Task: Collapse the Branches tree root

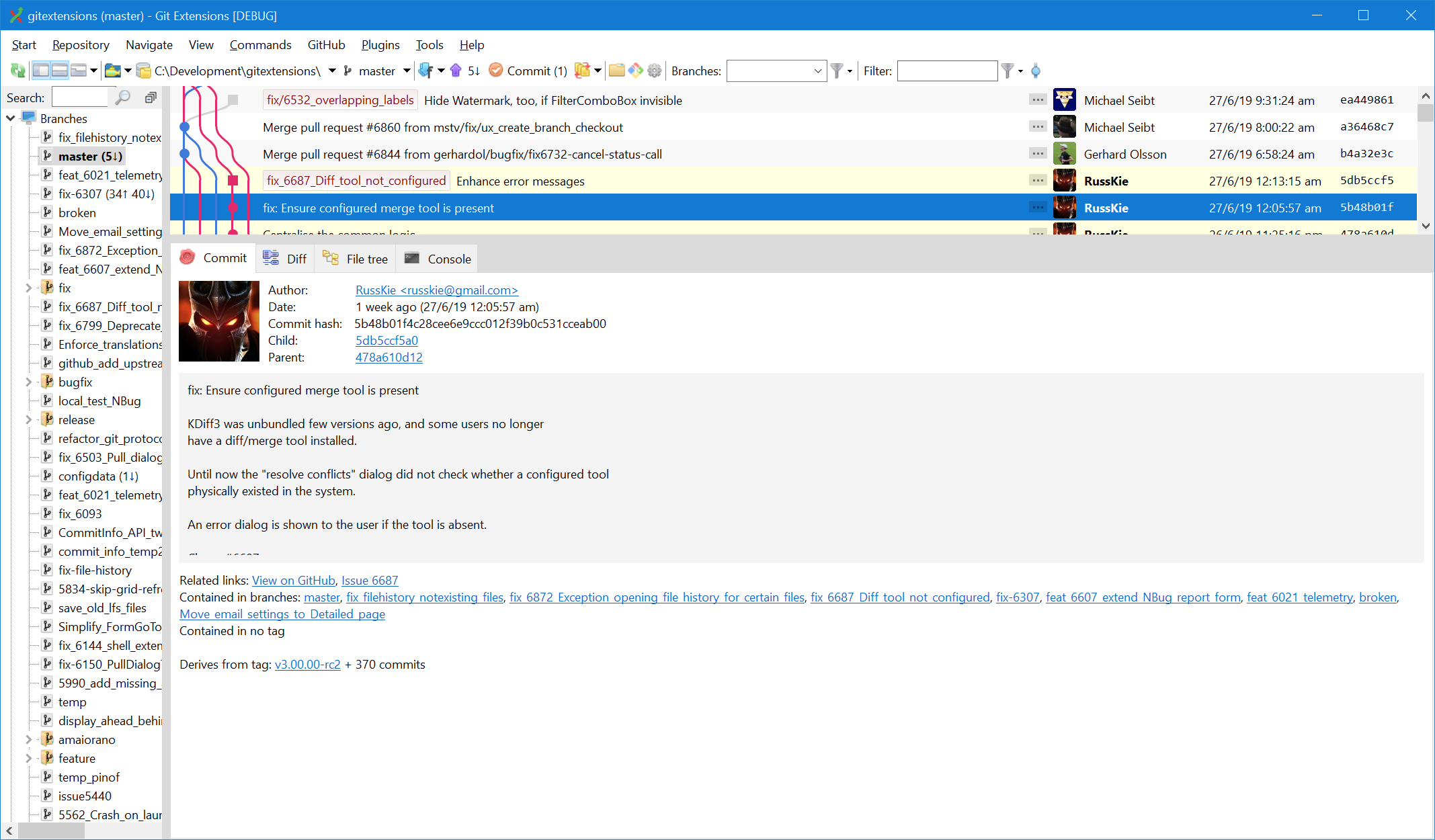Action: coord(10,118)
